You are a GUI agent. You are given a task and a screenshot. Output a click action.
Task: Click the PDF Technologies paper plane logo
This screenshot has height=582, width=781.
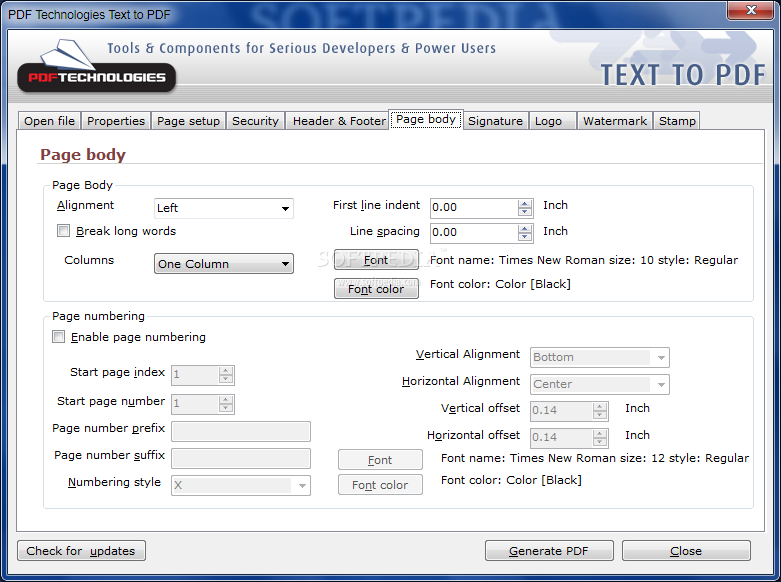[96, 66]
